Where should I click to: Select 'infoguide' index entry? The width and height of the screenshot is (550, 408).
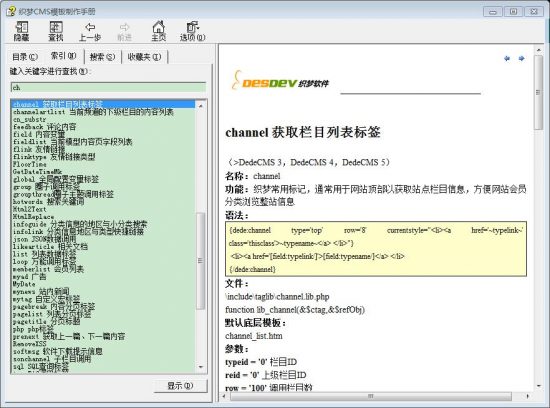tap(80, 224)
